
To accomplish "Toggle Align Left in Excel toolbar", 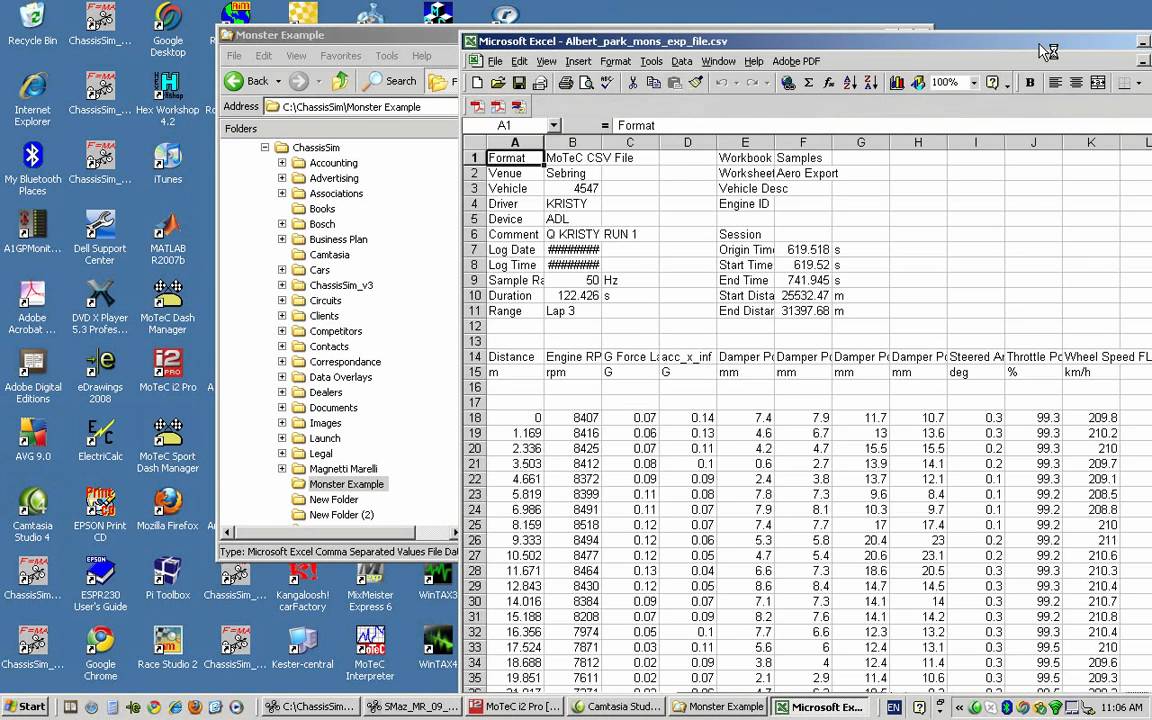I will tap(1055, 83).
